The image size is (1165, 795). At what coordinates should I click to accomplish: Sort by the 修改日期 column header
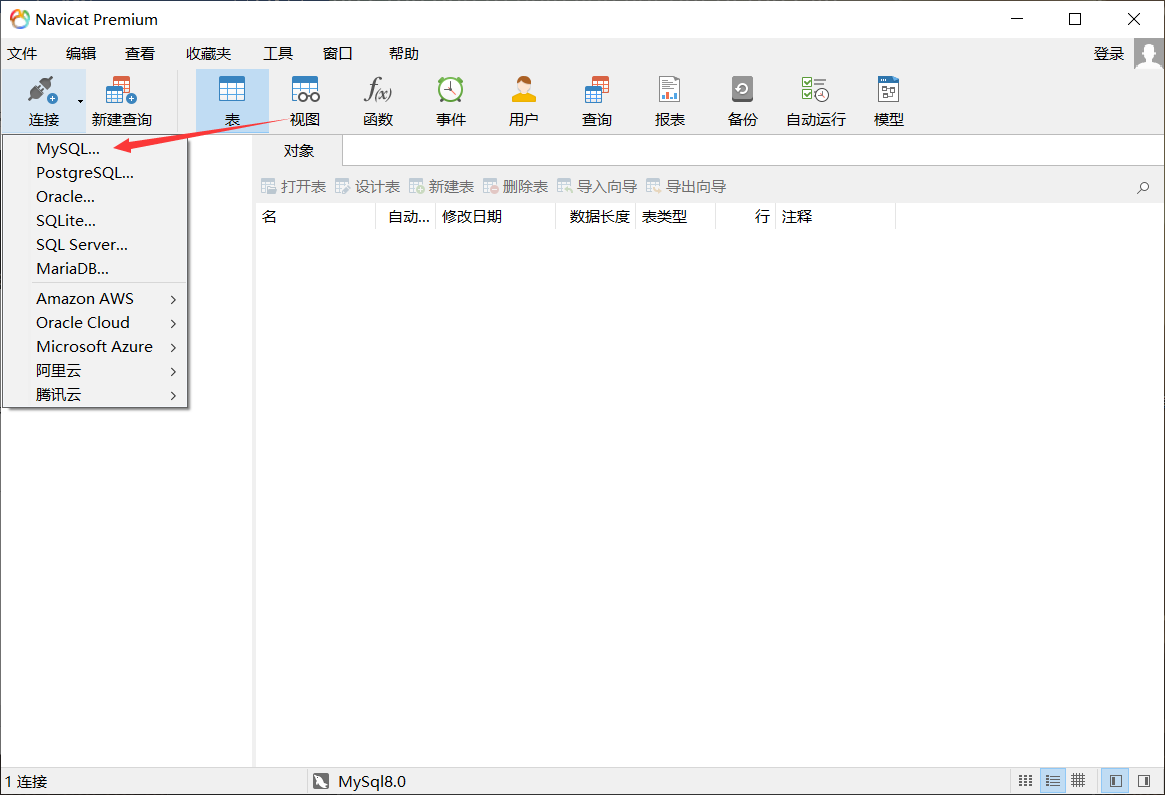(496, 217)
